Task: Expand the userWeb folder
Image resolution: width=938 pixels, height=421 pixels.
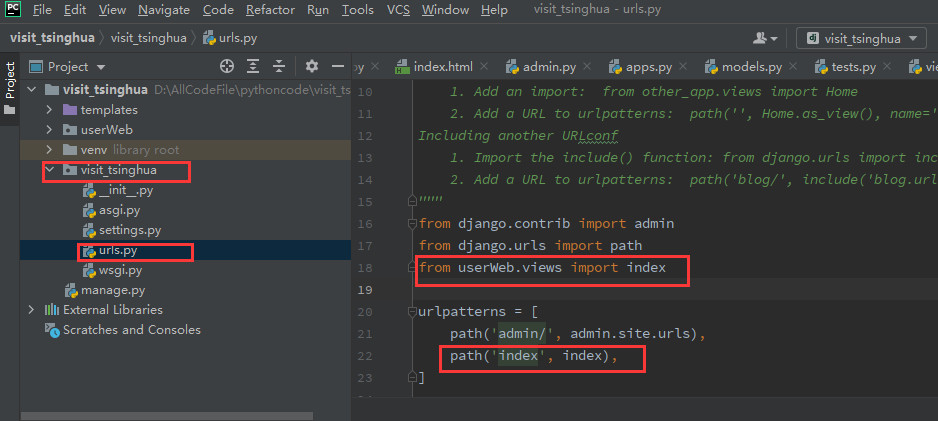Action: pyautogui.click(x=50, y=130)
